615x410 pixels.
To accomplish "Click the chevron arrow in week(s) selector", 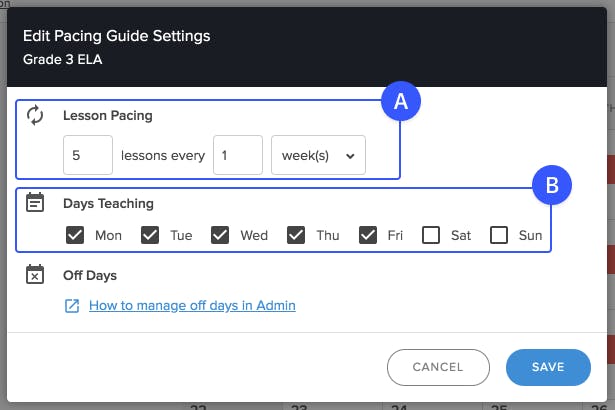I will [x=350, y=156].
